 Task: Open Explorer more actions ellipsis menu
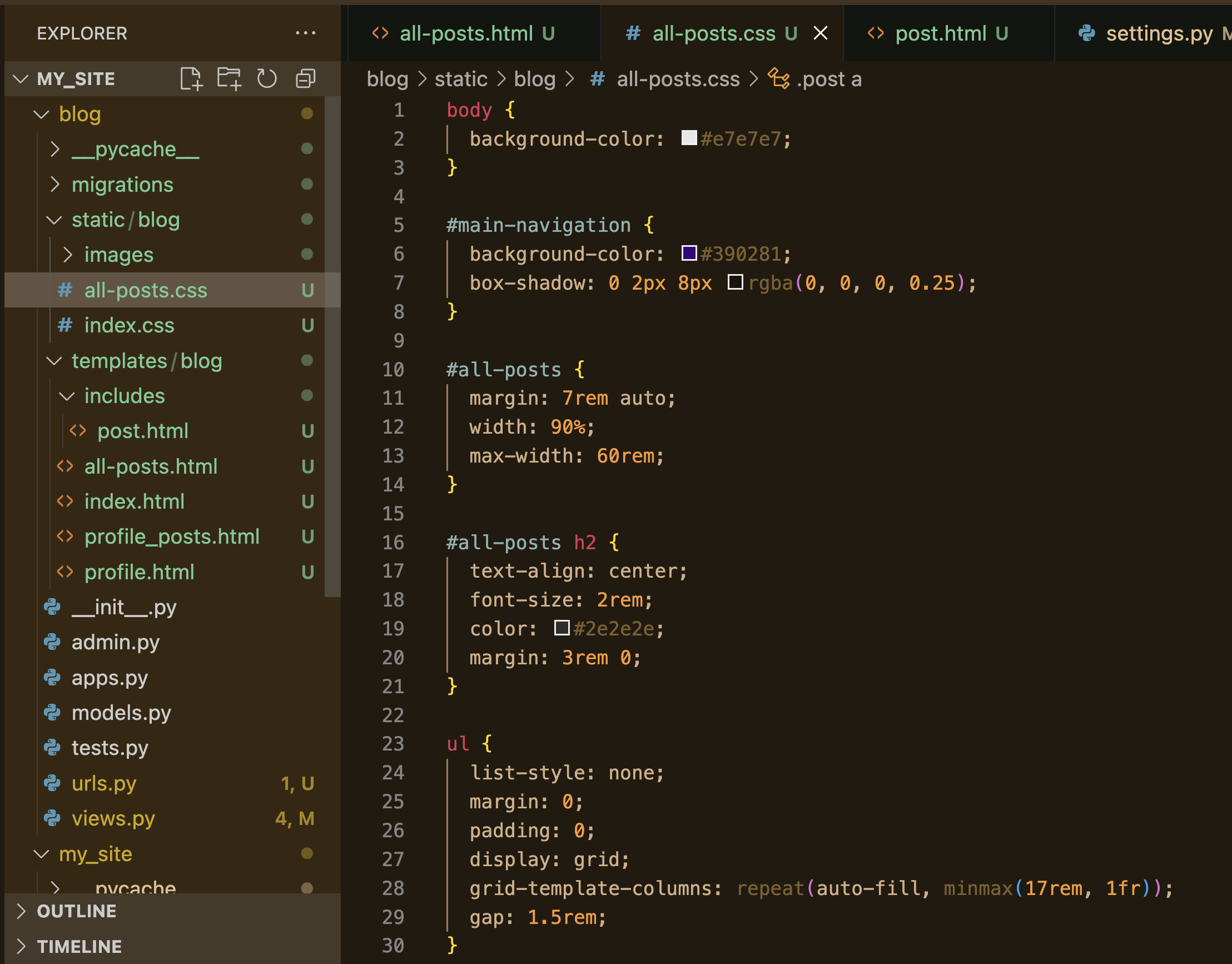pyautogui.click(x=305, y=33)
